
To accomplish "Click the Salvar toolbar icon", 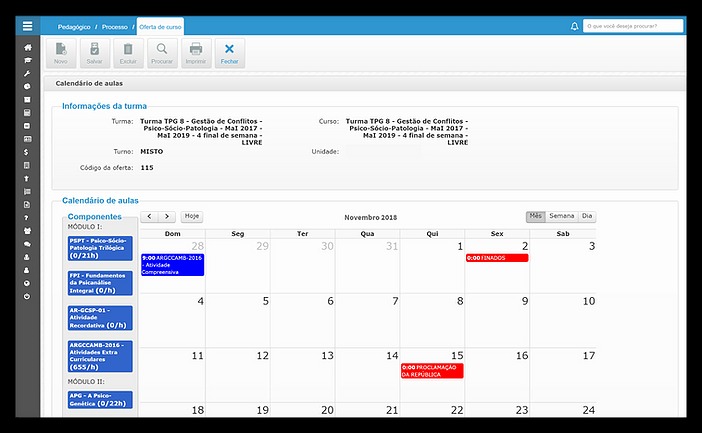I will (94, 52).
